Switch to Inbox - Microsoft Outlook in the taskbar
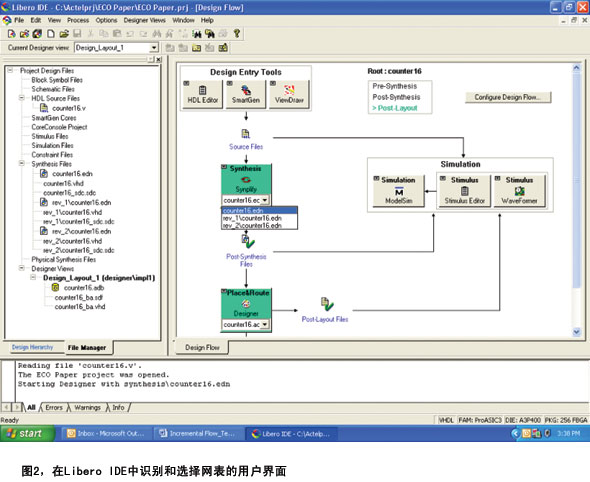590x482 pixels. pos(106,433)
